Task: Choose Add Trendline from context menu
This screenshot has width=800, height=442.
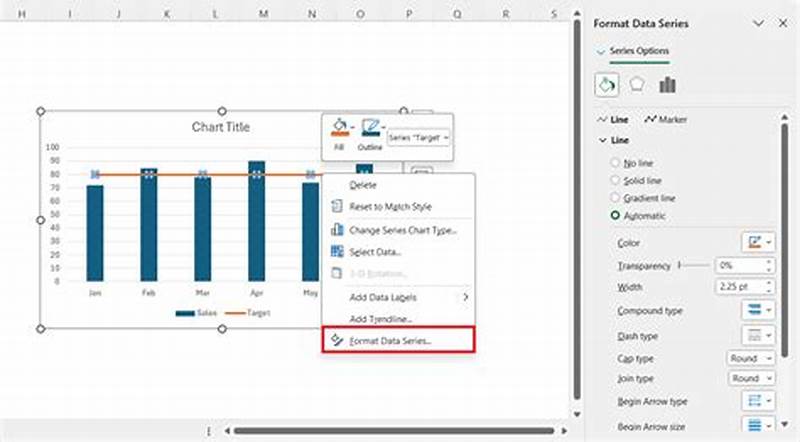Action: coord(398,319)
